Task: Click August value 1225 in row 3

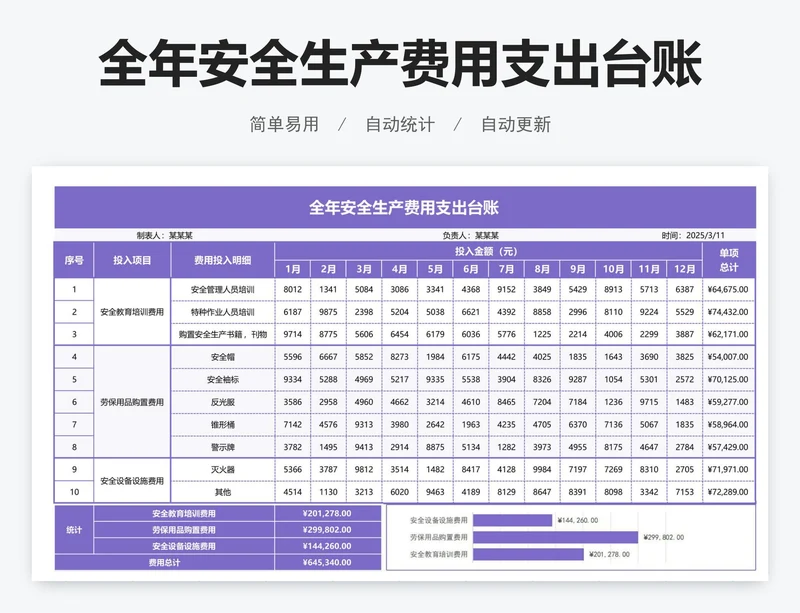Action: coord(542,334)
